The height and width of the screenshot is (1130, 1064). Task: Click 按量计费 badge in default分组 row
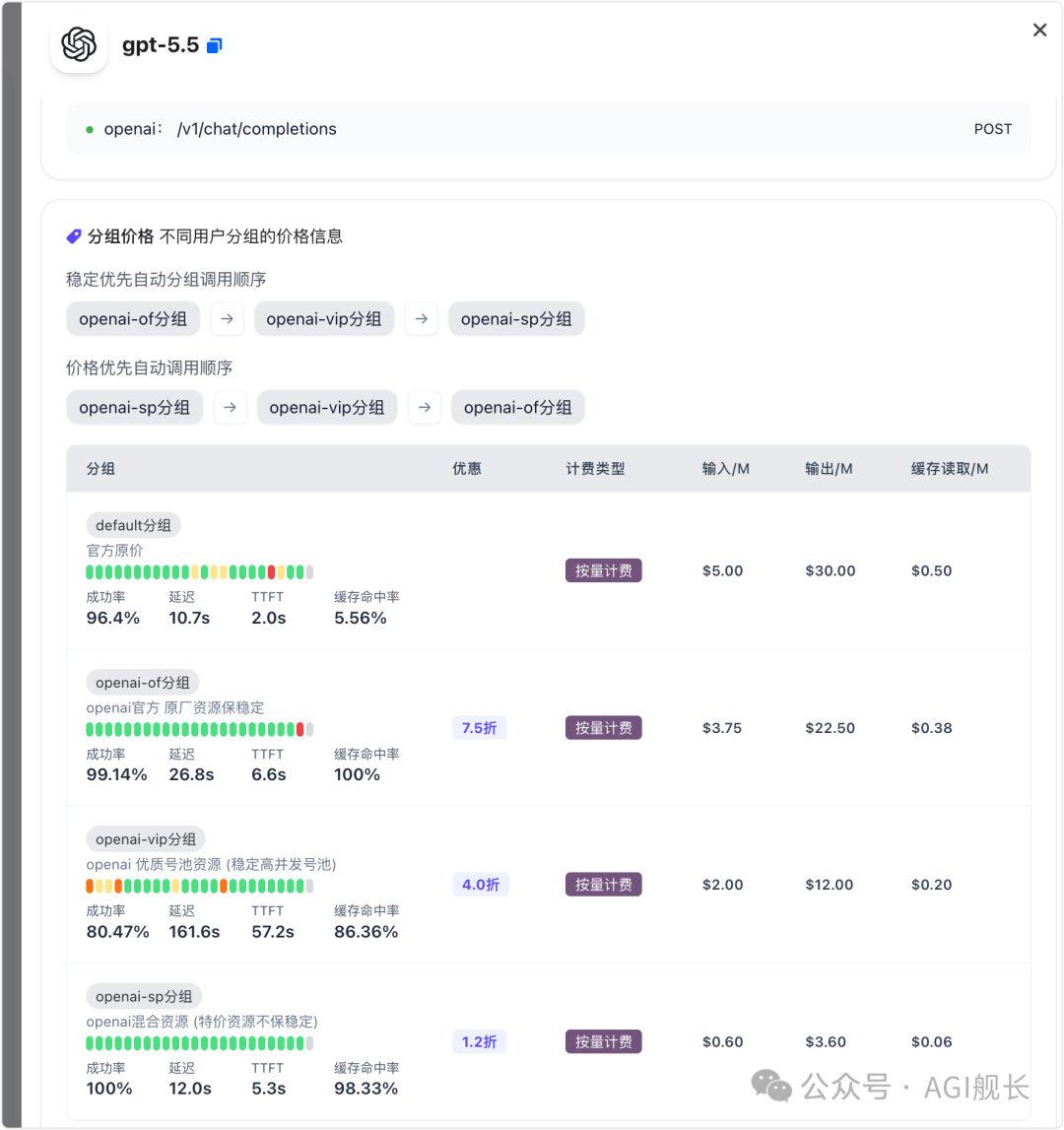[x=603, y=570]
